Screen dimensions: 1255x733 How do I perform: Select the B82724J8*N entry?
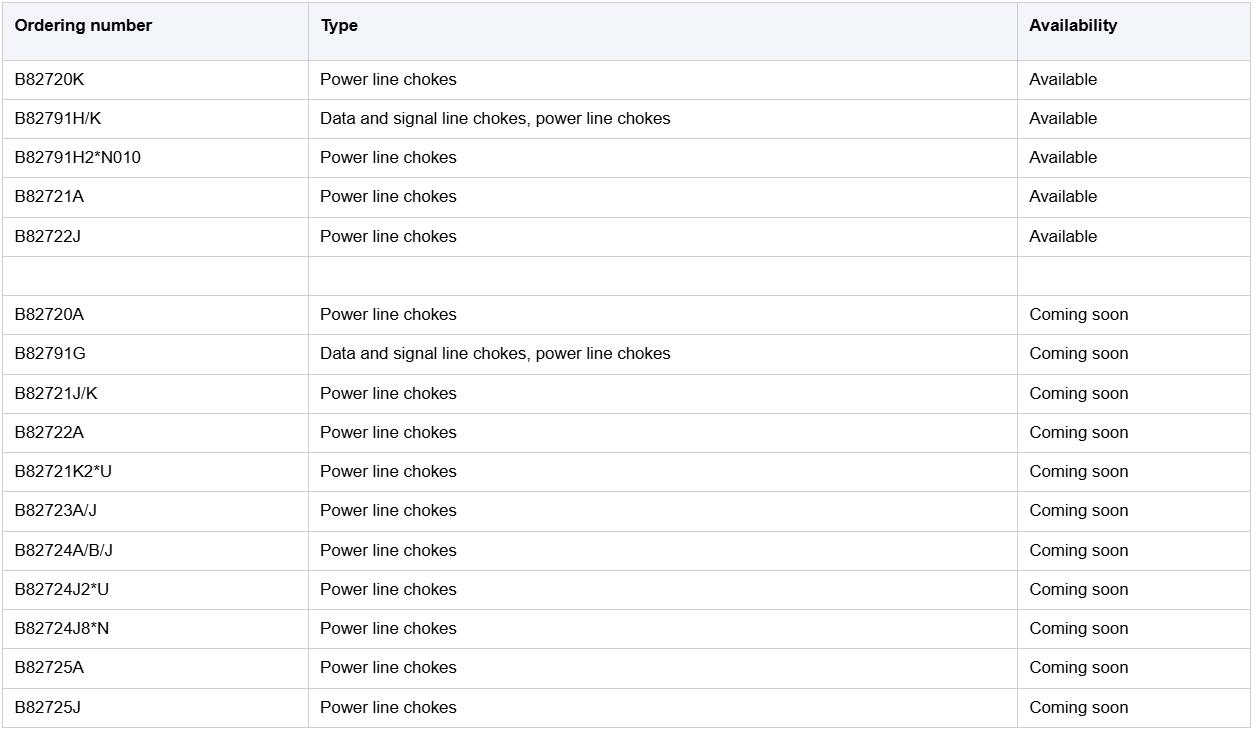[x=62, y=628]
